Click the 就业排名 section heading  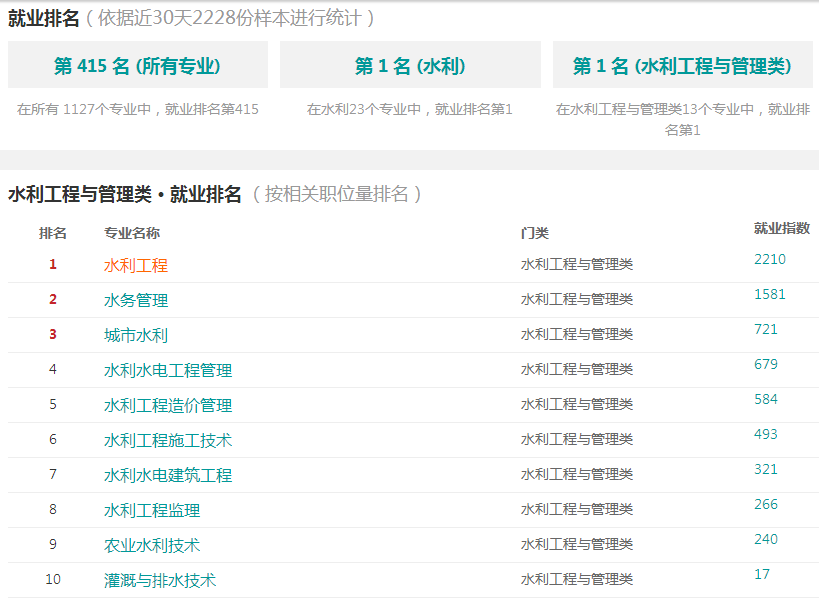click(43, 18)
